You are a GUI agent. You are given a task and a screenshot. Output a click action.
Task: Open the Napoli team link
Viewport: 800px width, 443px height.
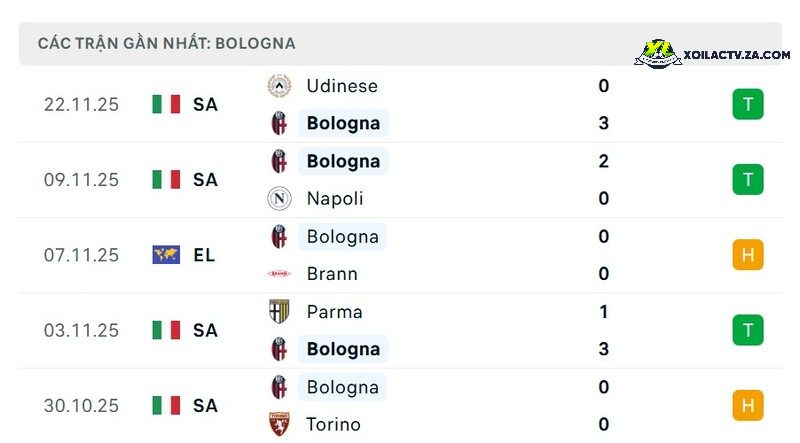pos(335,199)
